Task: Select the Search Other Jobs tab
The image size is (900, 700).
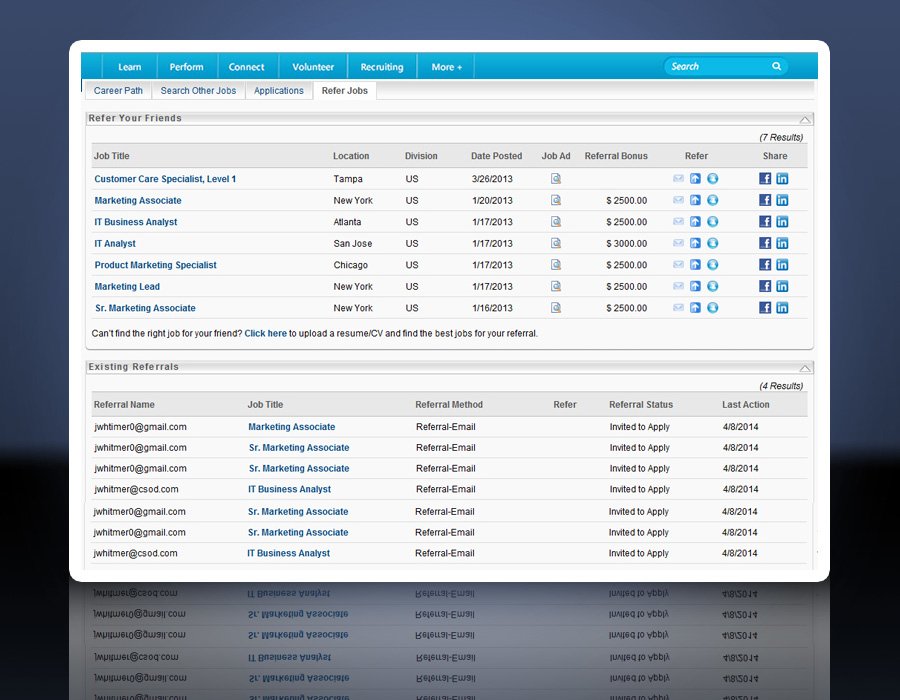Action: coord(198,91)
